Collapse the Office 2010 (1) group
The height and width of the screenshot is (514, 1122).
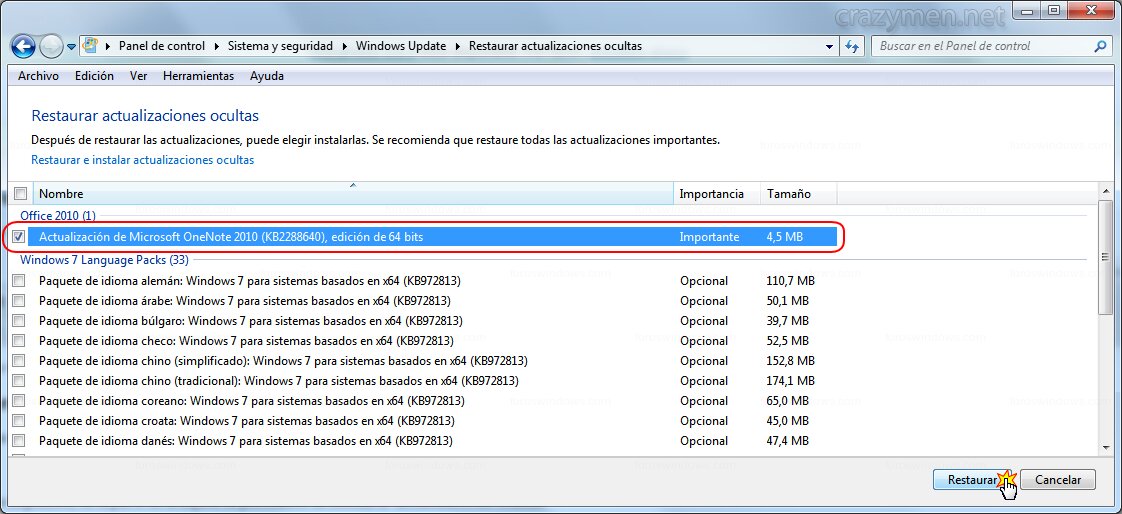pyautogui.click(x=58, y=215)
